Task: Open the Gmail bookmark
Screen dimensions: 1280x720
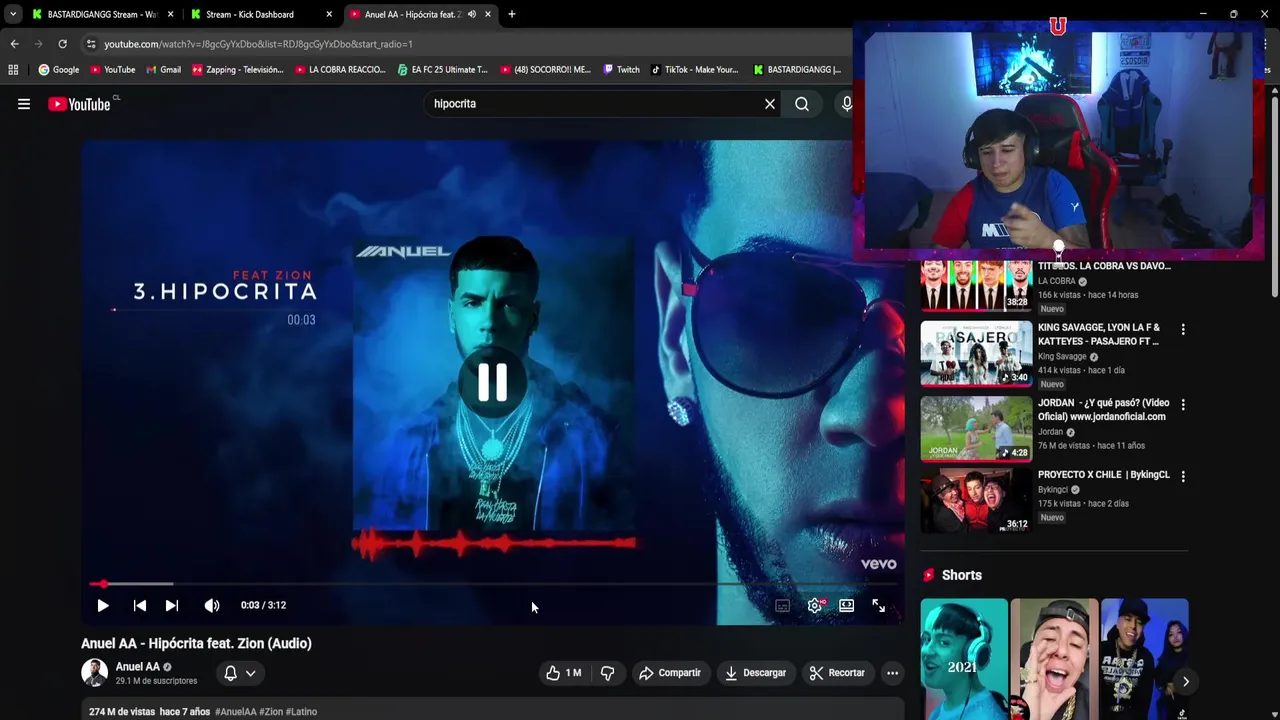Action: (x=163, y=70)
